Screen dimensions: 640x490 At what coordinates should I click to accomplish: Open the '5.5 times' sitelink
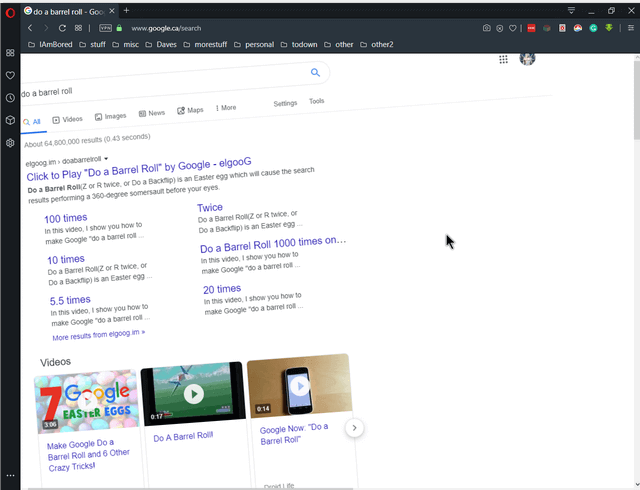[70, 300]
